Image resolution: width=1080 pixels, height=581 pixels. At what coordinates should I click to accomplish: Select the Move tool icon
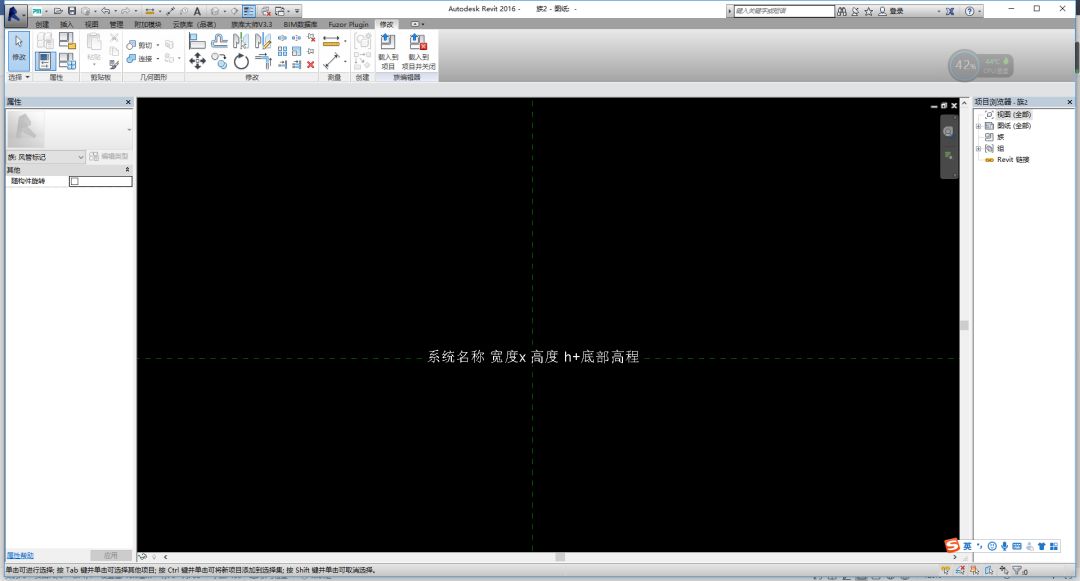[x=197, y=61]
